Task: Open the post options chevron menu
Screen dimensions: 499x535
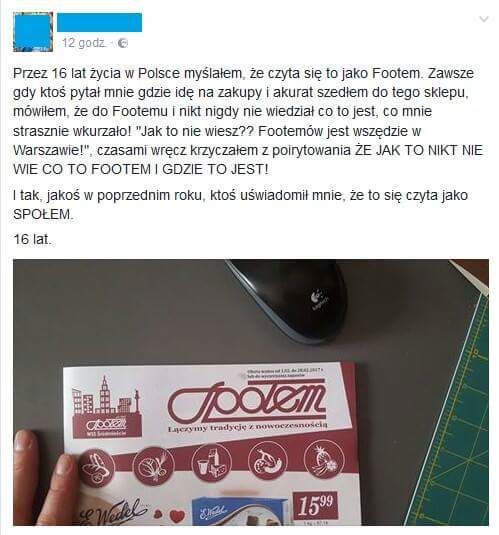Action: click(484, 19)
